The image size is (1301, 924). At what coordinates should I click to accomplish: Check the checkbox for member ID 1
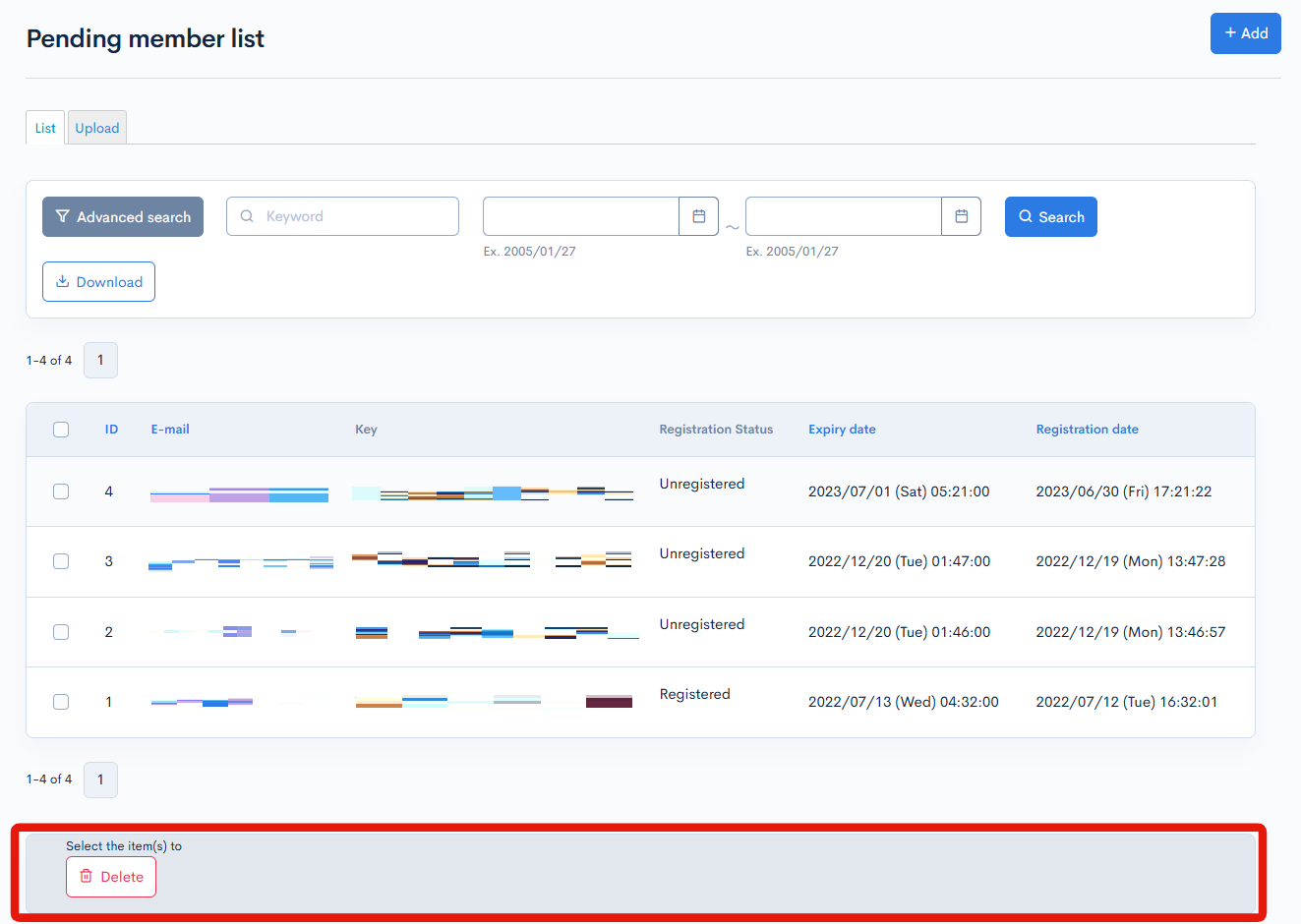tap(61, 702)
